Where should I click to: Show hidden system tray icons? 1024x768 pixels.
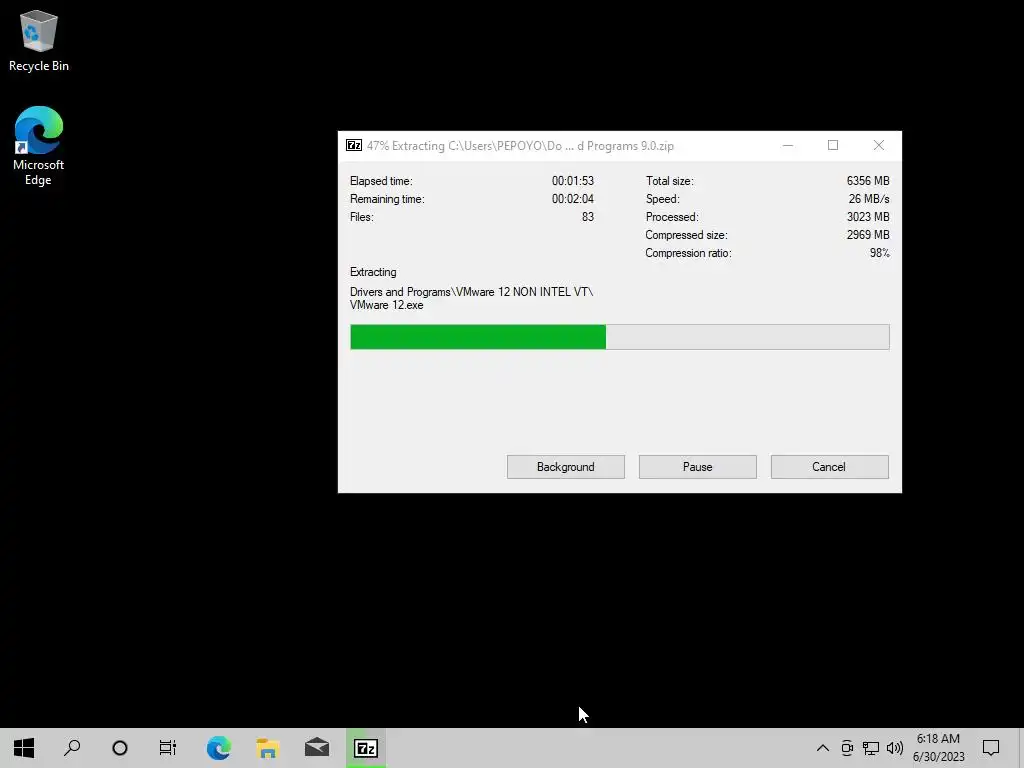coord(823,748)
